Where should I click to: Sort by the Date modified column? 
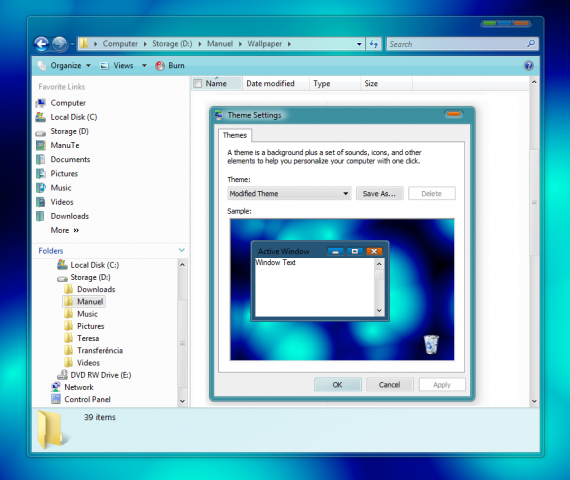275,83
